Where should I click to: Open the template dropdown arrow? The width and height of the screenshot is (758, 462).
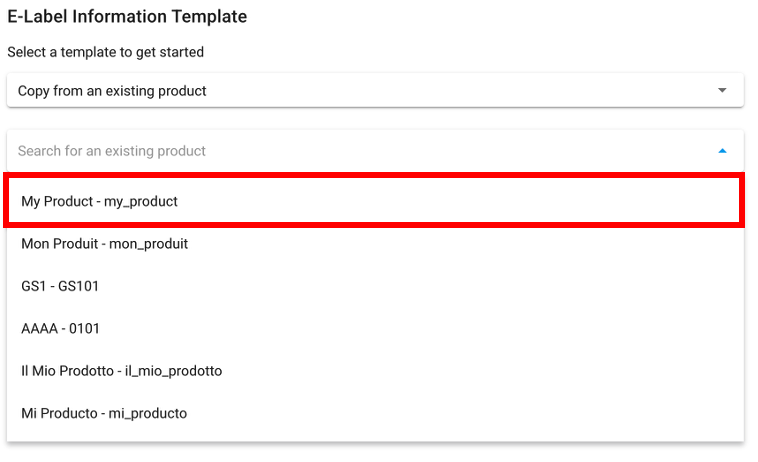coord(722,90)
